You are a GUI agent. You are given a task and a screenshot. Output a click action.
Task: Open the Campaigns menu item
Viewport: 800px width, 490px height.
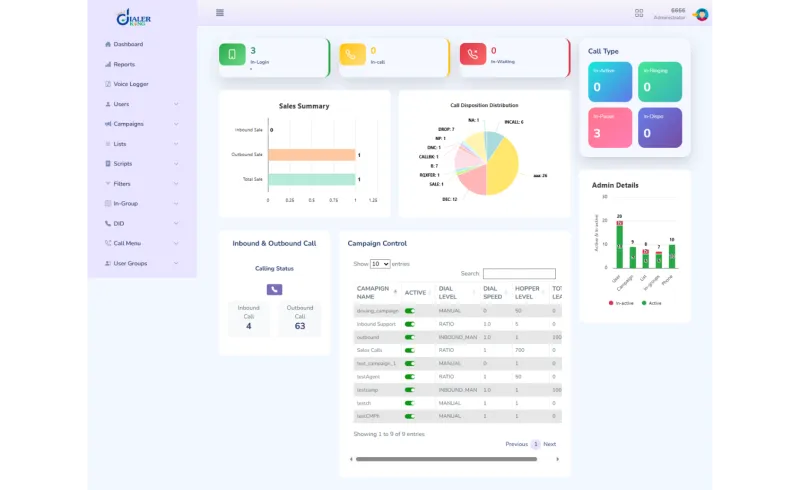click(128, 124)
